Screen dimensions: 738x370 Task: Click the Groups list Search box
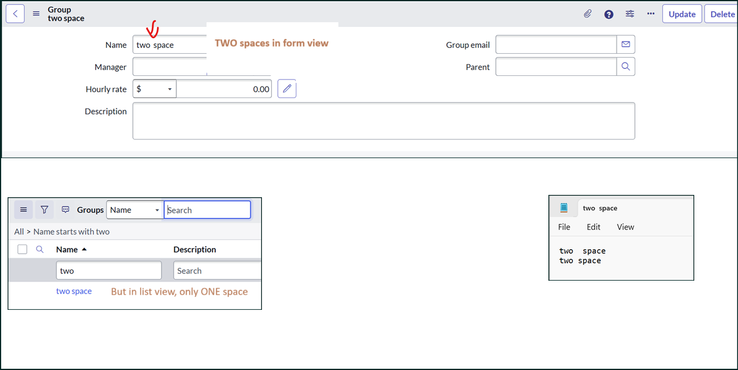click(x=207, y=210)
